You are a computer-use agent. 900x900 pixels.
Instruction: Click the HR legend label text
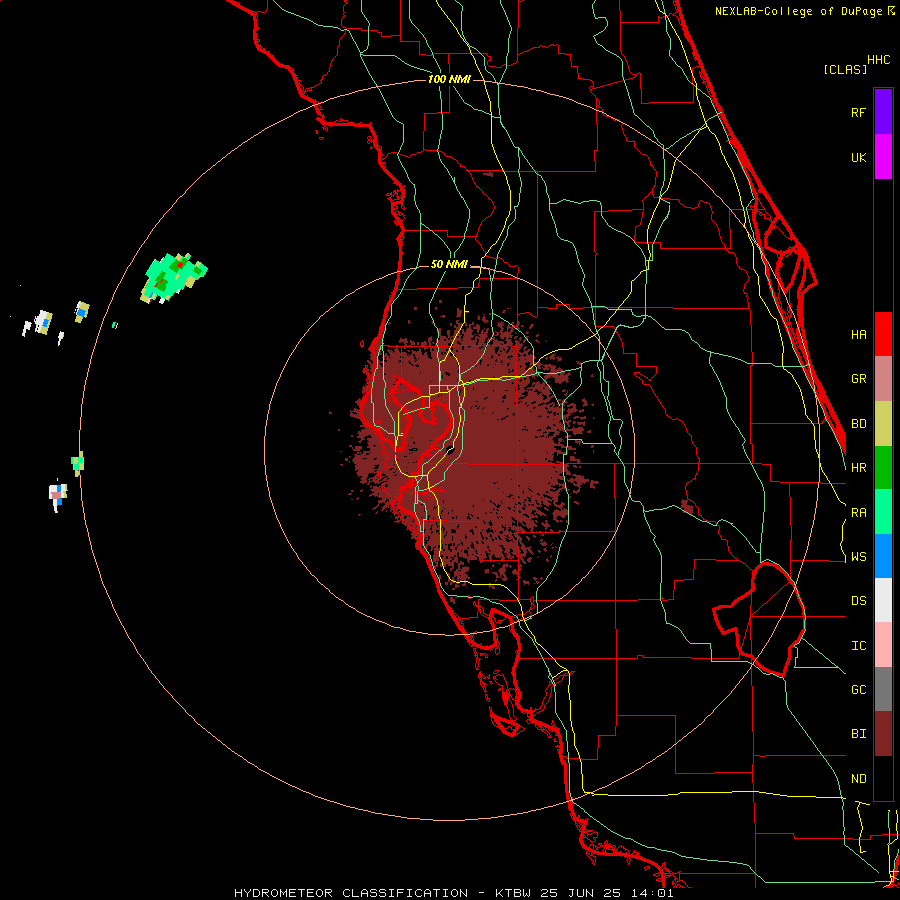click(x=858, y=468)
